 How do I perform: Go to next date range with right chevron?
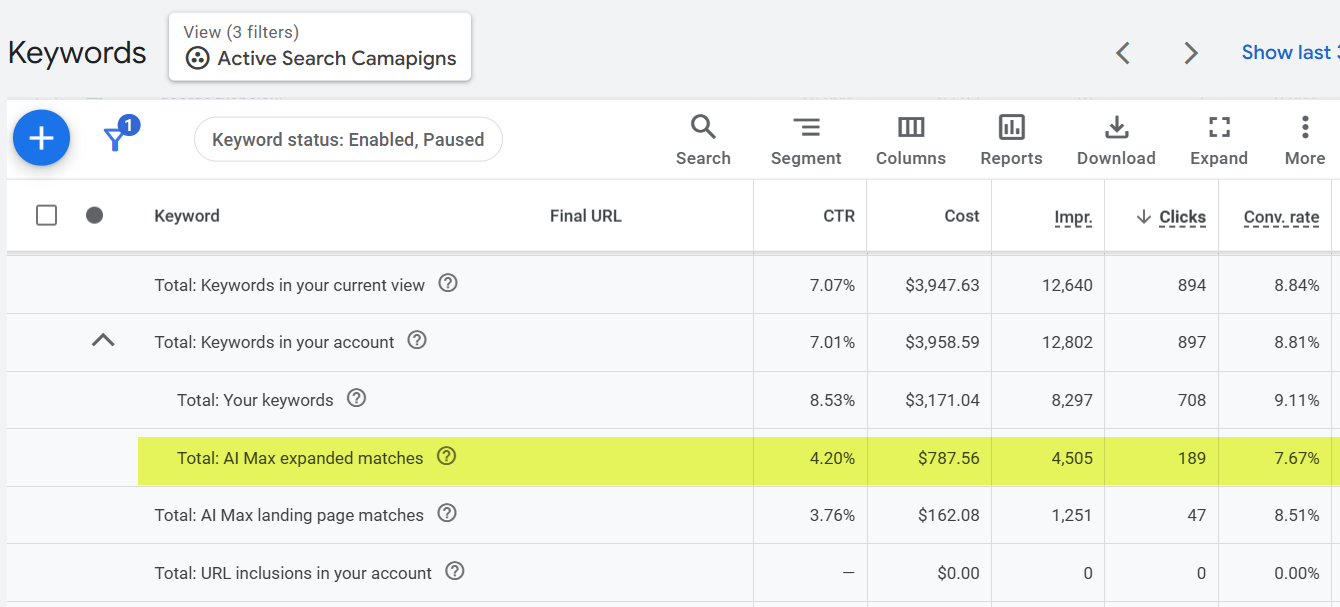(1190, 52)
